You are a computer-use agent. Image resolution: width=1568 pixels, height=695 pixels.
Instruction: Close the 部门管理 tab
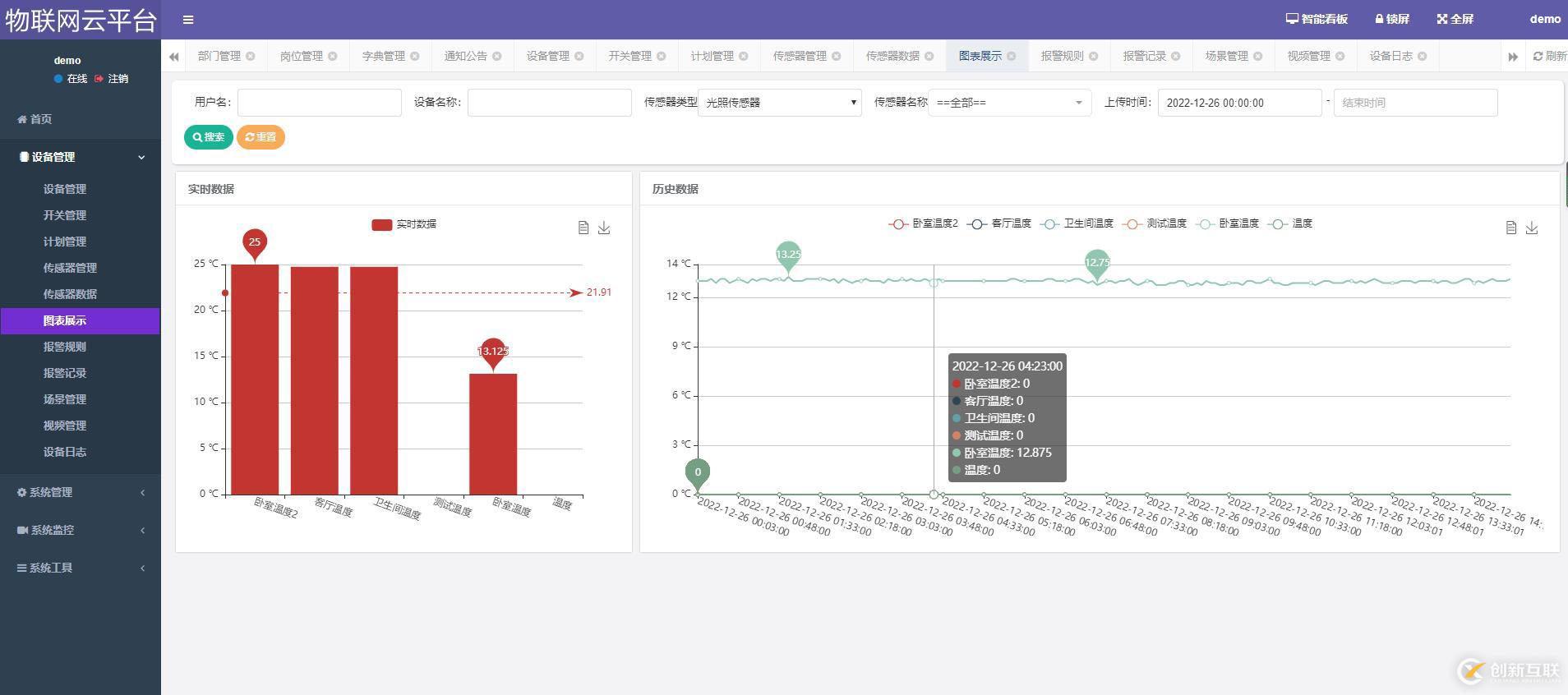click(251, 56)
